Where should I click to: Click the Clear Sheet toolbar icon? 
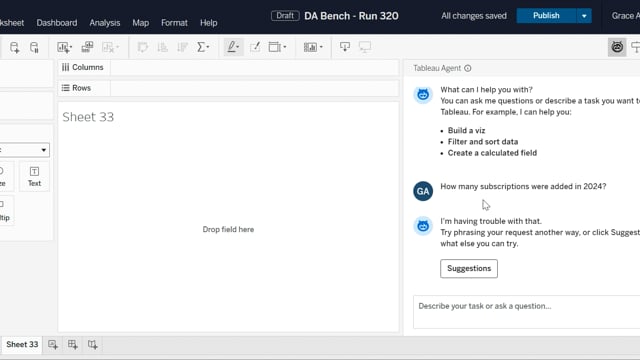(x=110, y=47)
